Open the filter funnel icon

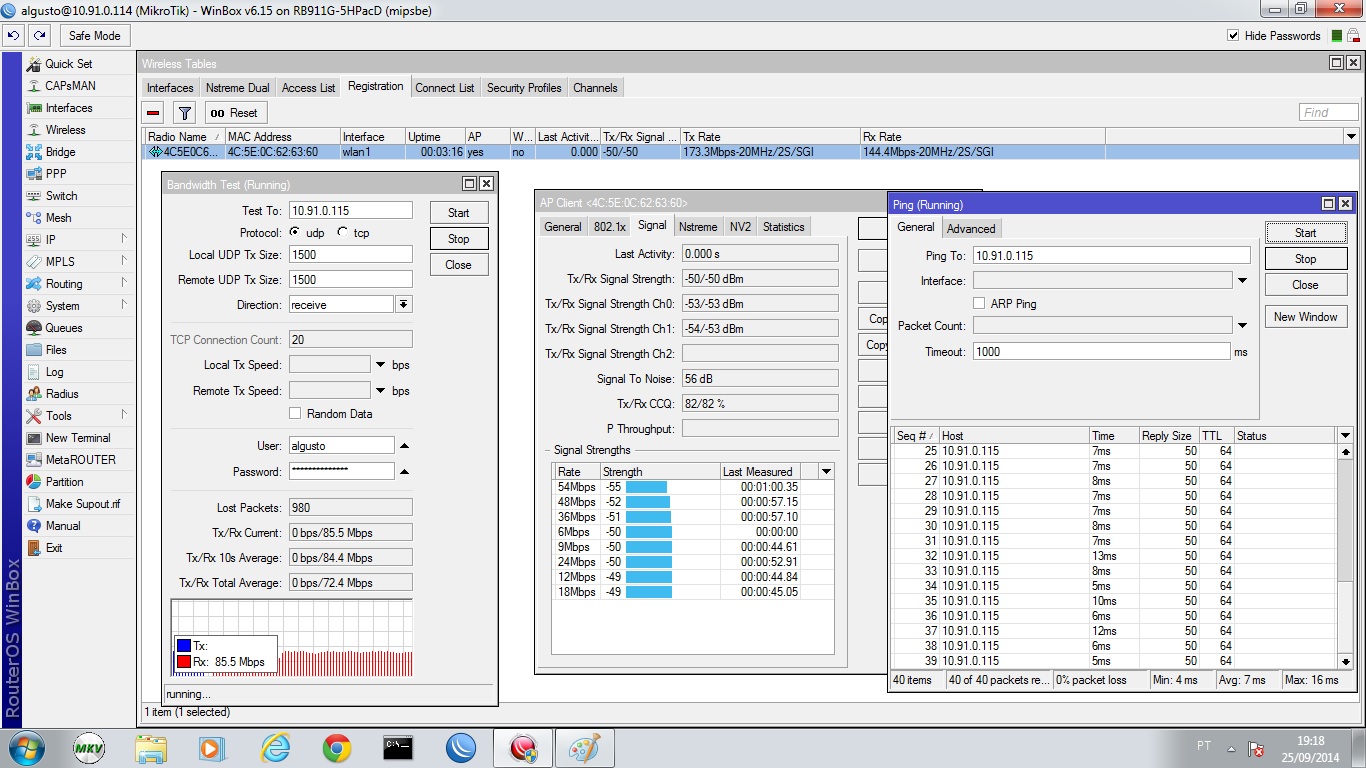184,113
